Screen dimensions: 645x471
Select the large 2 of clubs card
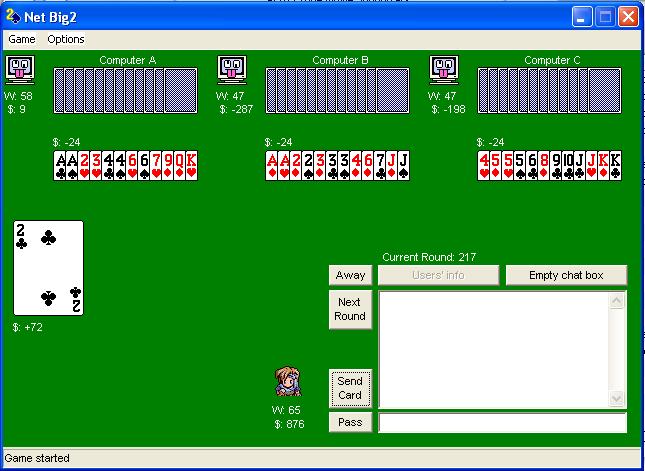point(49,268)
